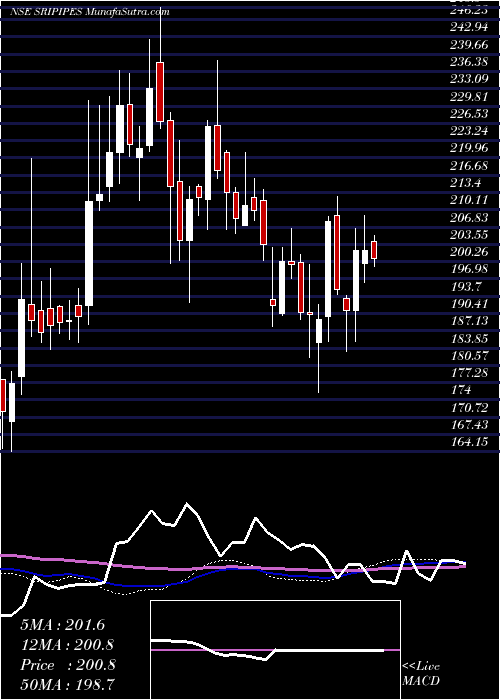The height and width of the screenshot is (700, 500).
Task: Click the 167.43 price axis label
Action: [468, 424]
